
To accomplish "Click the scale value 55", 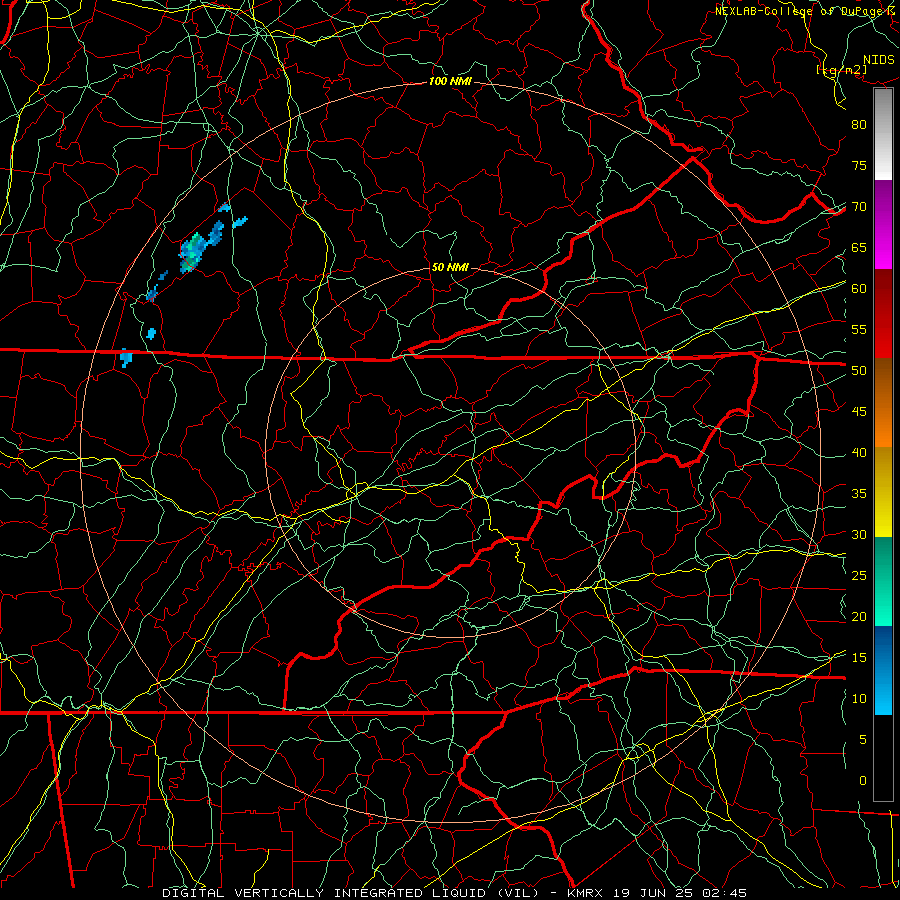I will [x=859, y=329].
